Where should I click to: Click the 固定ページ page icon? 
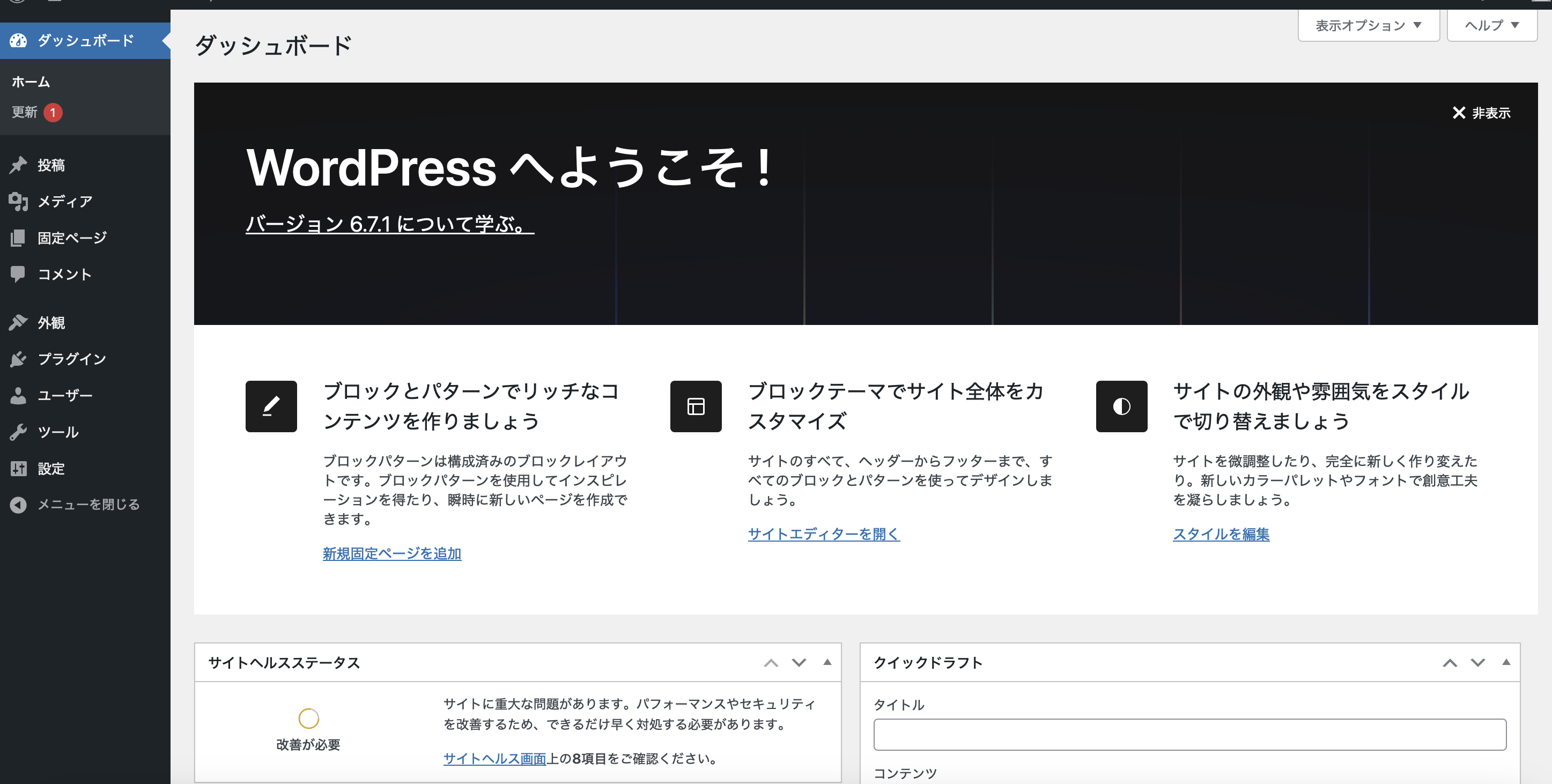tap(19, 238)
